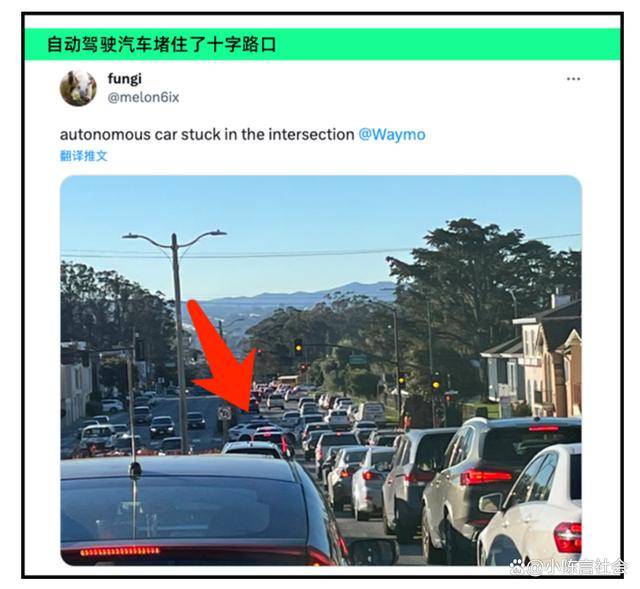Click the display name fungi
640x589 pixels.
point(124,78)
